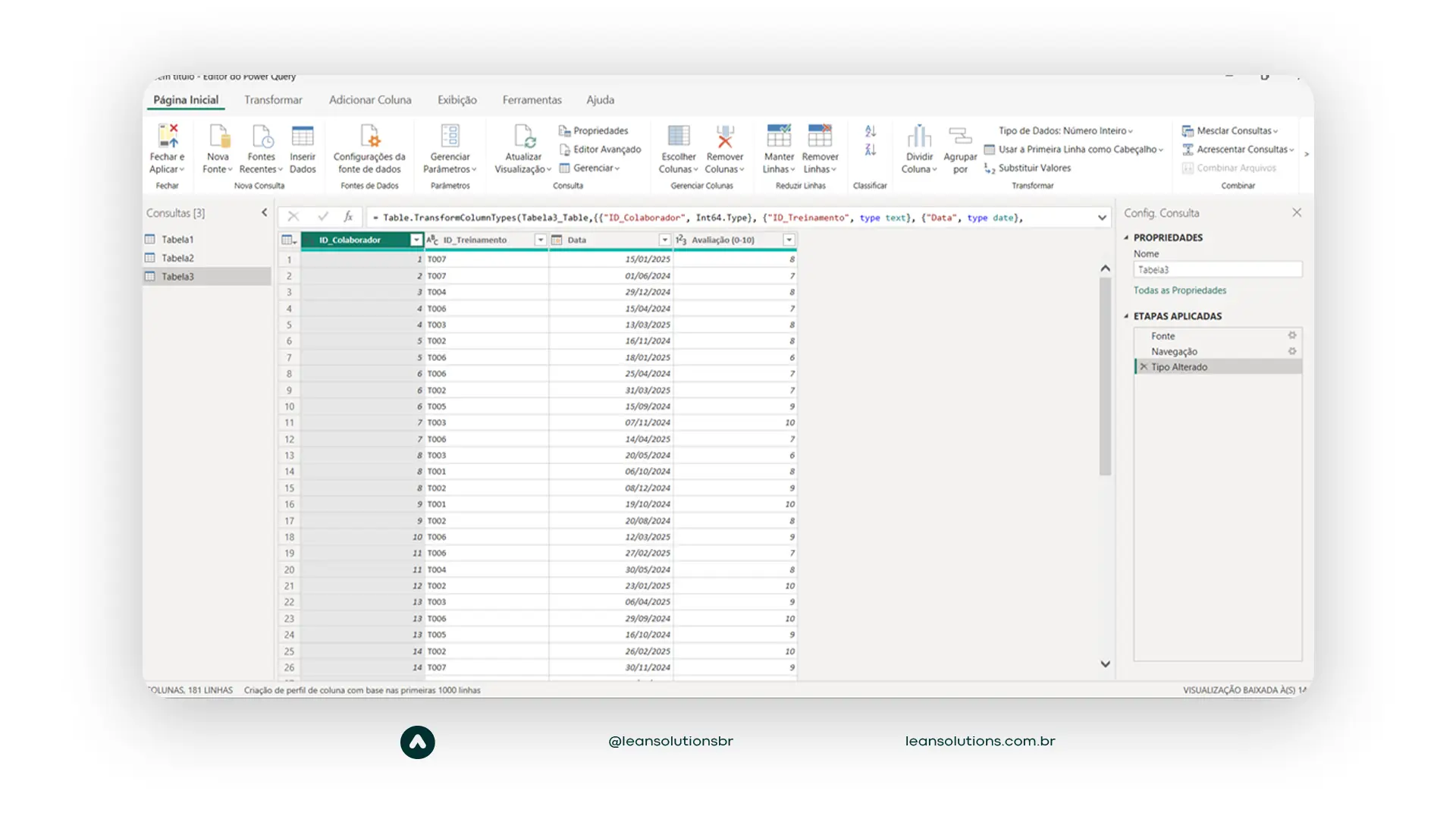Viewport: 1456px width, 819px height.
Task: Open ID_Treinamento column filter dropdown
Action: 540,240
